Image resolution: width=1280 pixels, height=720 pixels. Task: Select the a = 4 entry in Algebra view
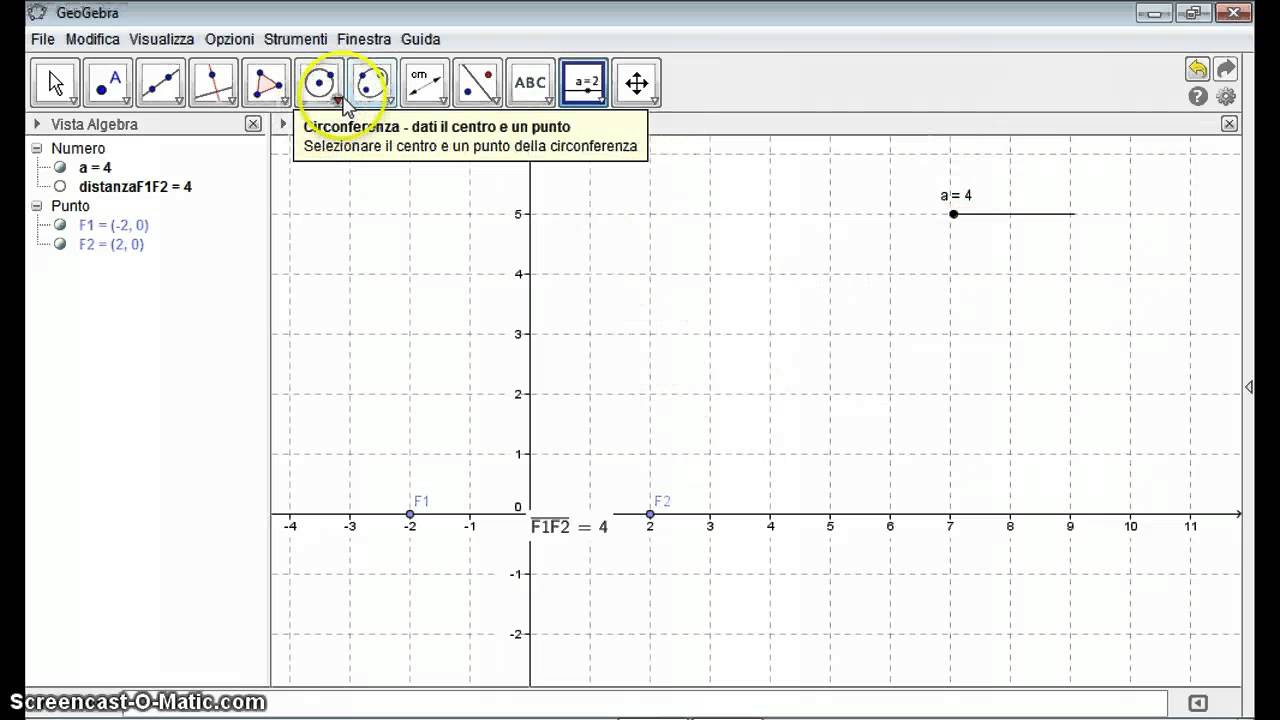click(95, 168)
